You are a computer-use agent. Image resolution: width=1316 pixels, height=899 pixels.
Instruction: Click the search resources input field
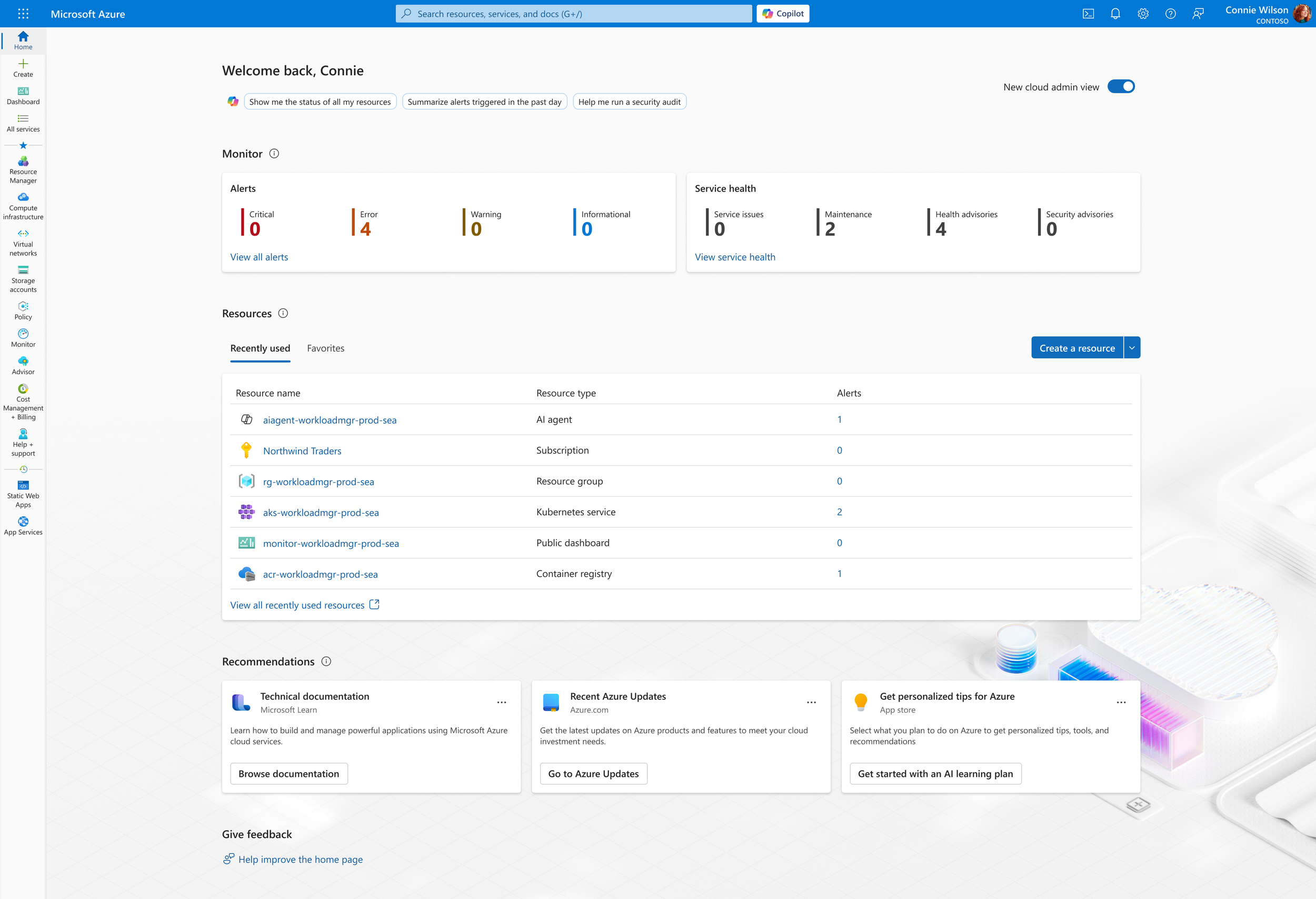[573, 14]
